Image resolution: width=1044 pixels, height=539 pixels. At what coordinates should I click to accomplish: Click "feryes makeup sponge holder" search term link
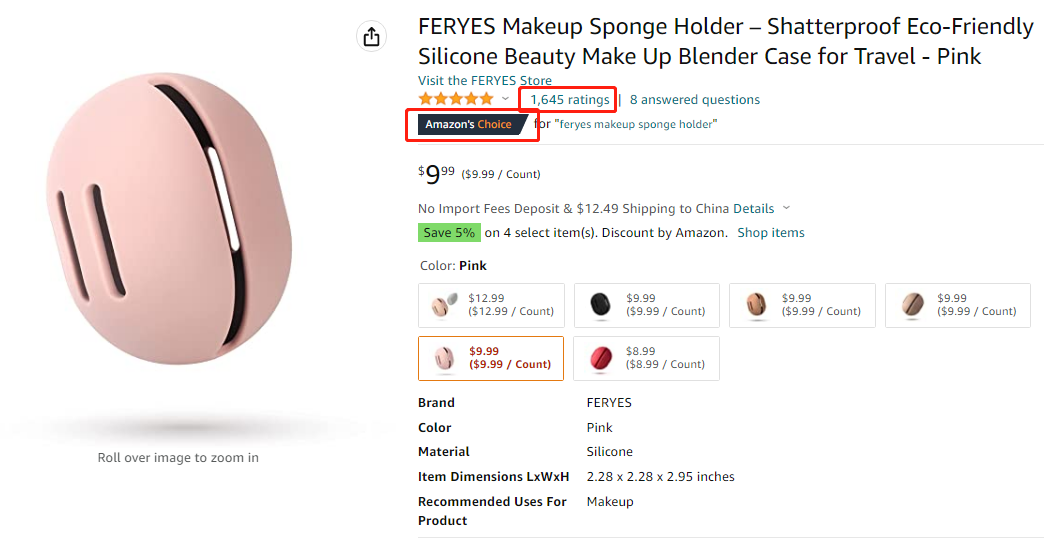coord(636,124)
